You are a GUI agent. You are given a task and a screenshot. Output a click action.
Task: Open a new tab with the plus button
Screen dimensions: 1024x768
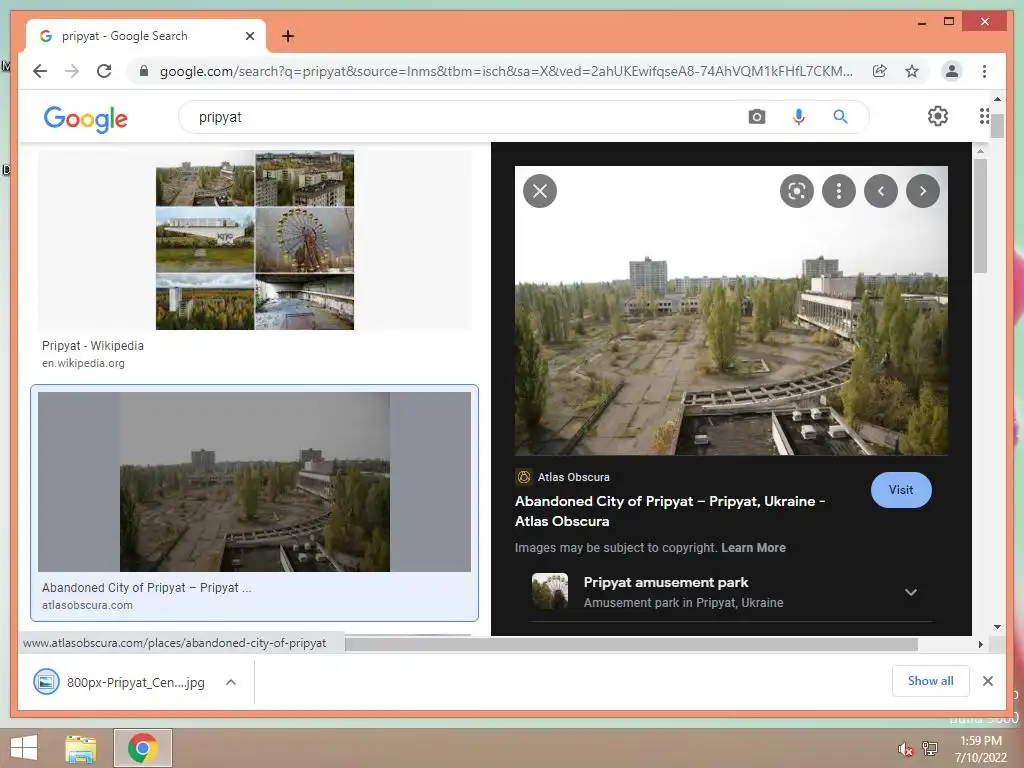(288, 36)
